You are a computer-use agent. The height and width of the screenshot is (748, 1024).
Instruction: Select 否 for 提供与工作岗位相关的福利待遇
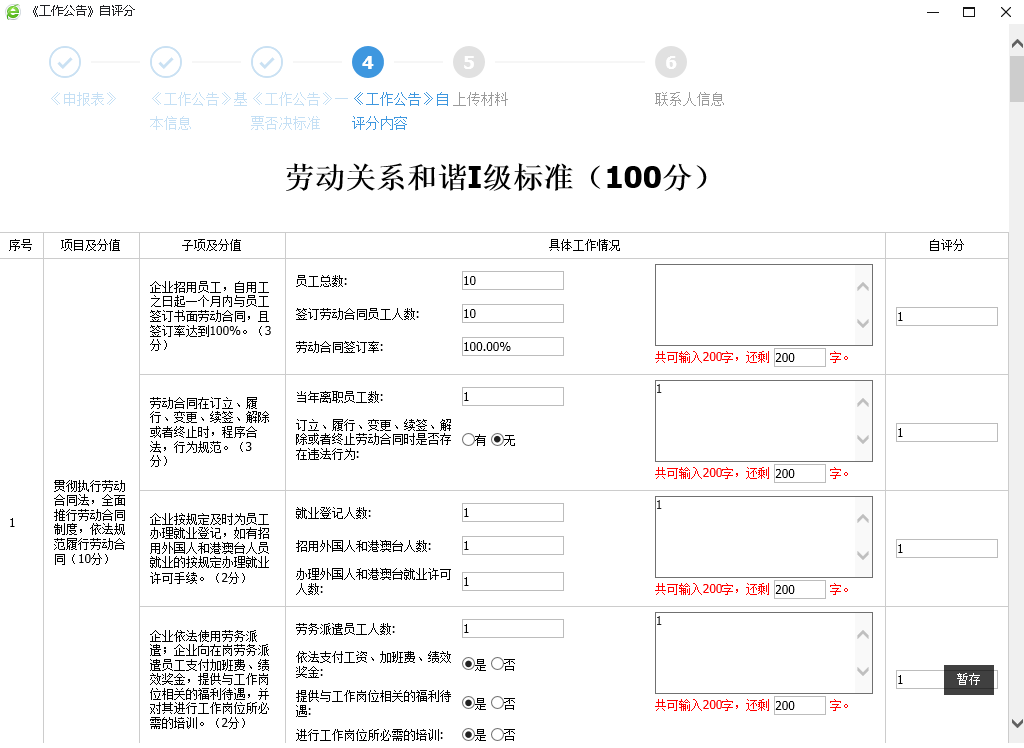point(497,703)
